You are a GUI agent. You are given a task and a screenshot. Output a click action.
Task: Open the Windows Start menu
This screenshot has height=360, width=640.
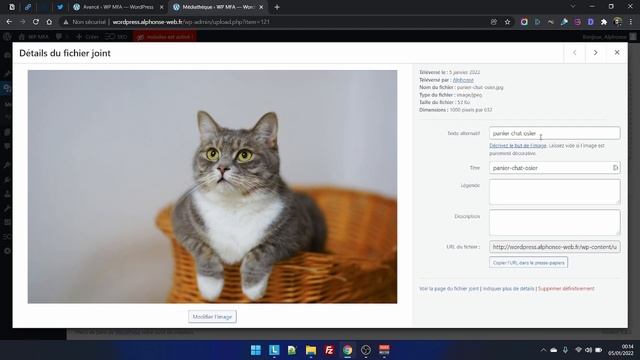256,350
